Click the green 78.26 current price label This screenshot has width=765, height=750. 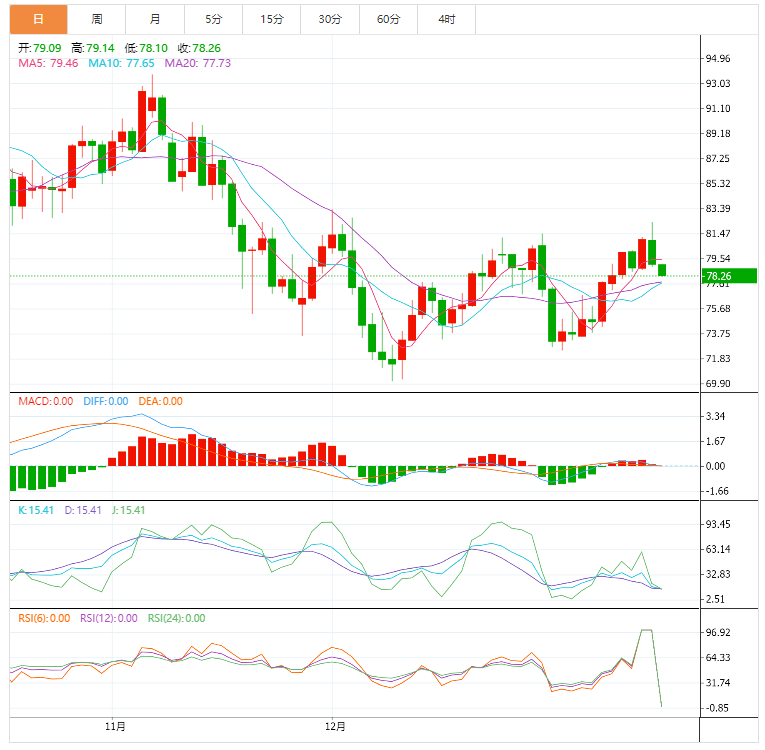pos(729,276)
